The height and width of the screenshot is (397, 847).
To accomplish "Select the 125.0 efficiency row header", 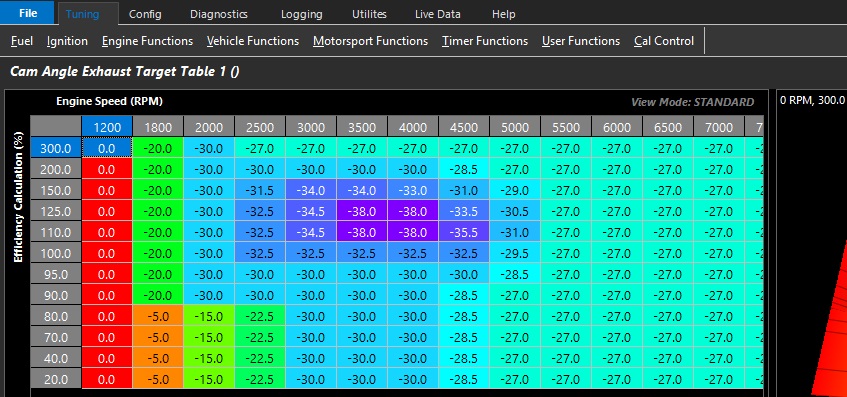I will 56,211.
